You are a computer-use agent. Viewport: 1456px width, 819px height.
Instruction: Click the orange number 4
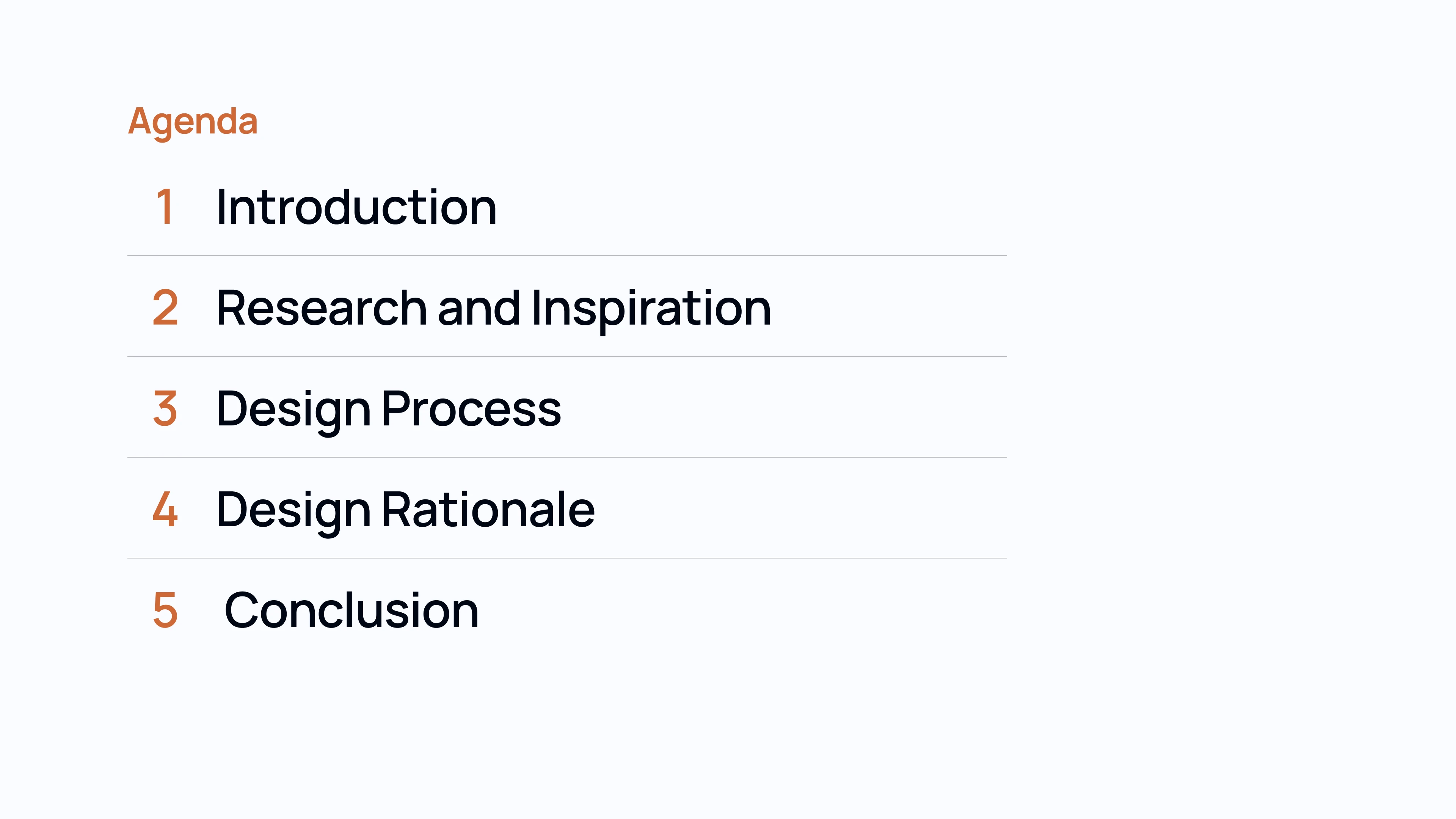tap(165, 509)
